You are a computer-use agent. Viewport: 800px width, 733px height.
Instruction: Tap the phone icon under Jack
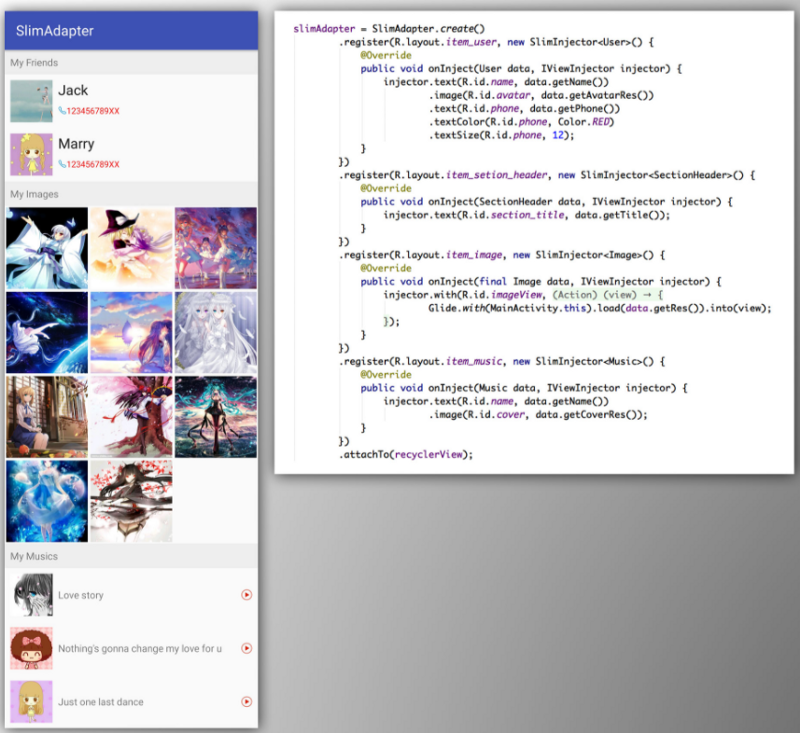(62, 111)
